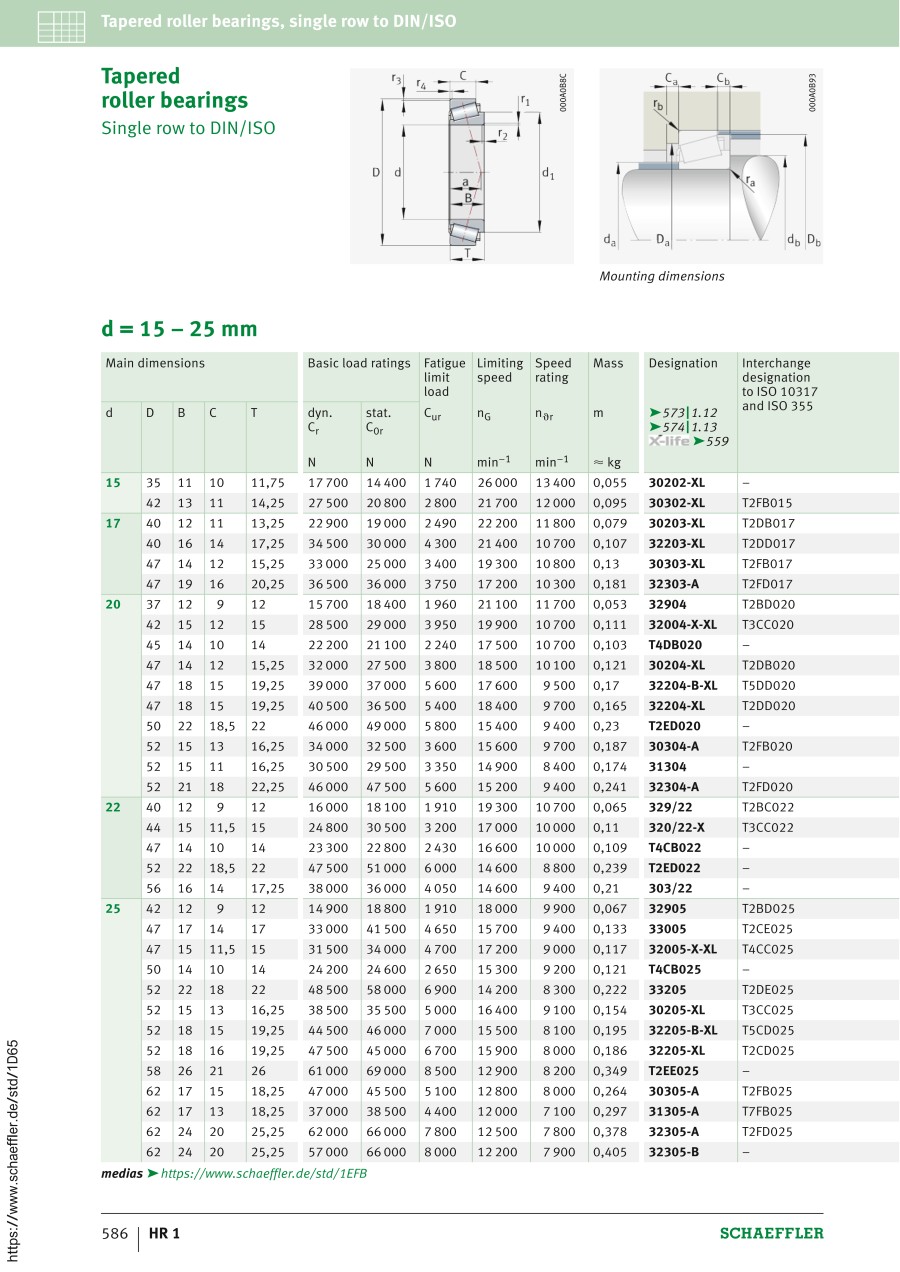
Task: Select designation 30205-XL
Action: [x=677, y=1011]
